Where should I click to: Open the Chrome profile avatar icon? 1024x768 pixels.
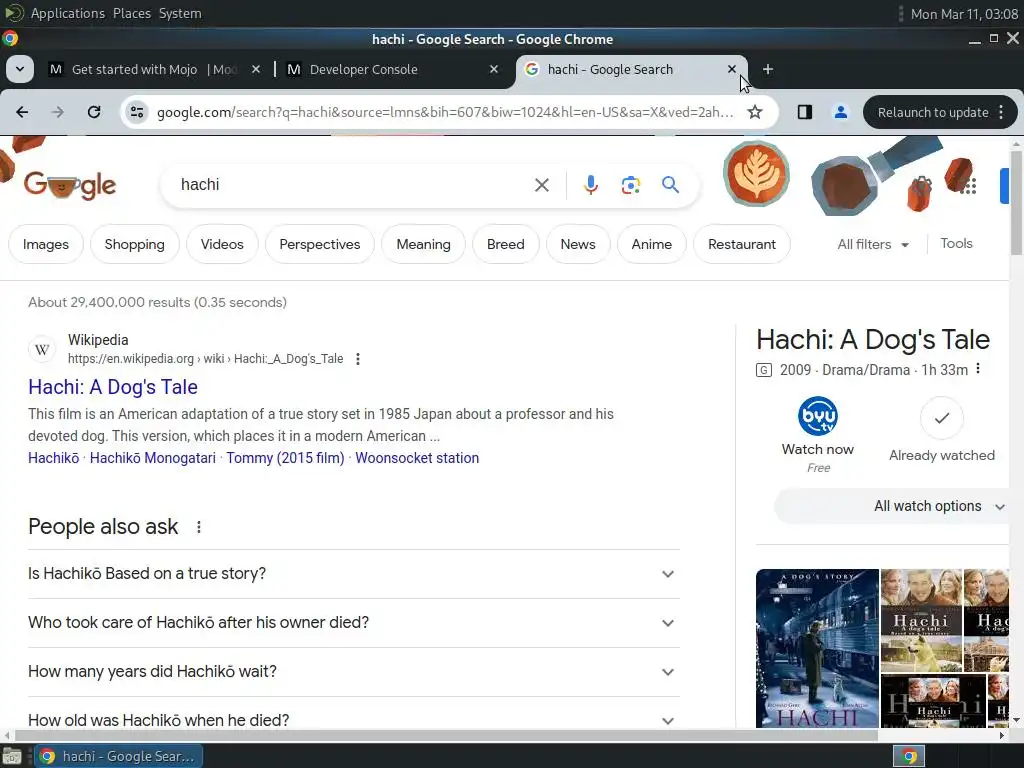pyautogui.click(x=840, y=112)
